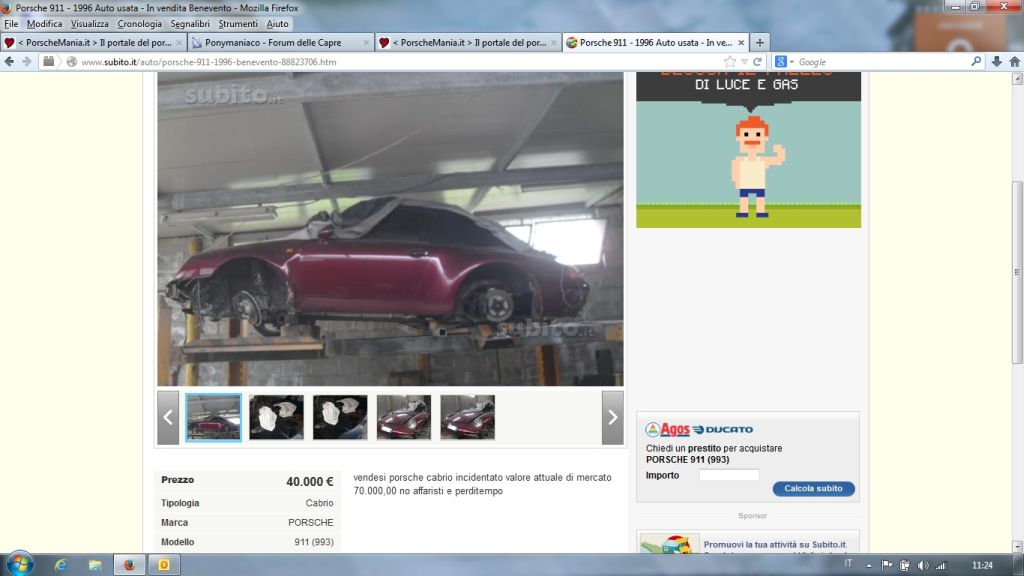1024x576 pixels.
Task: Bookmark this page with the star icon
Action: pos(730,61)
